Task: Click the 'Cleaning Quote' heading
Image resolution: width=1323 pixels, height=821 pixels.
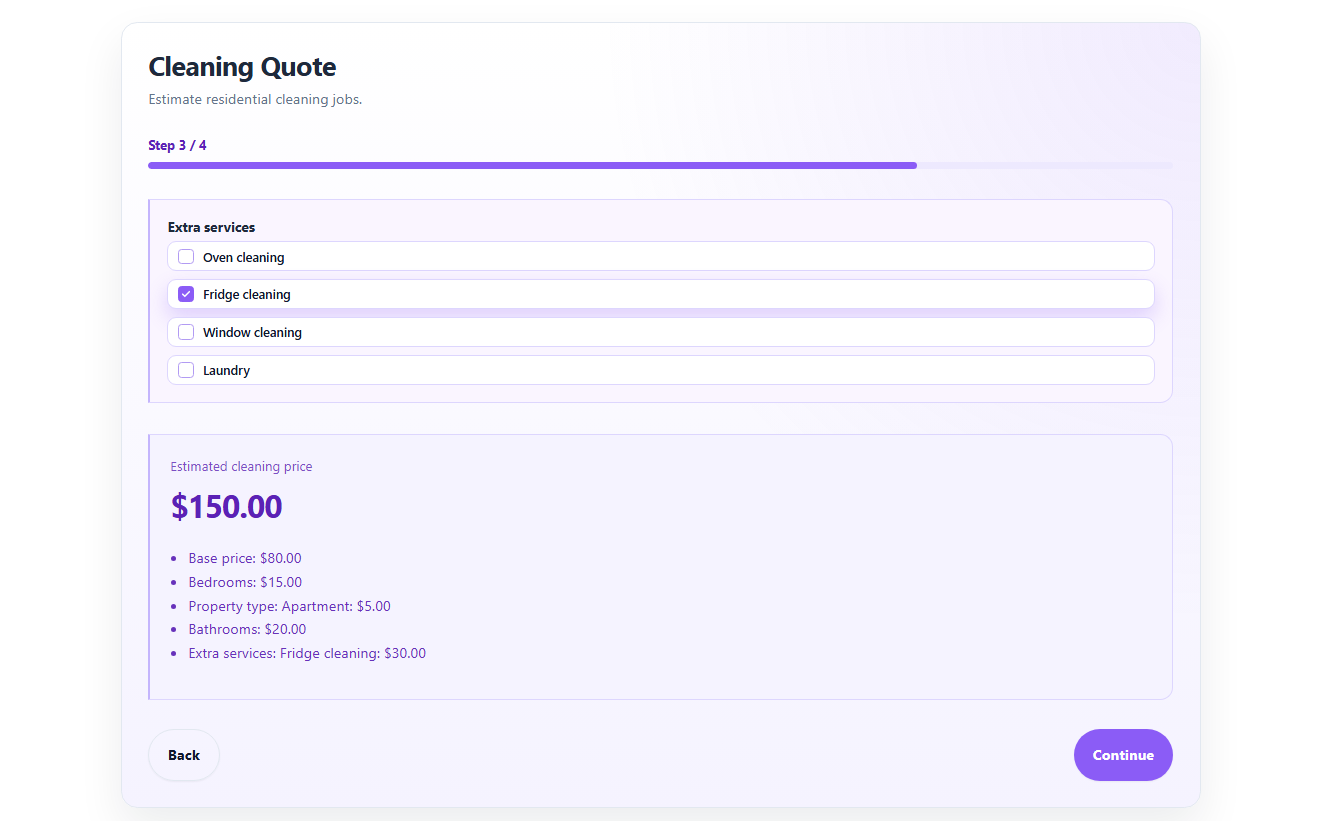Action: tap(242, 67)
